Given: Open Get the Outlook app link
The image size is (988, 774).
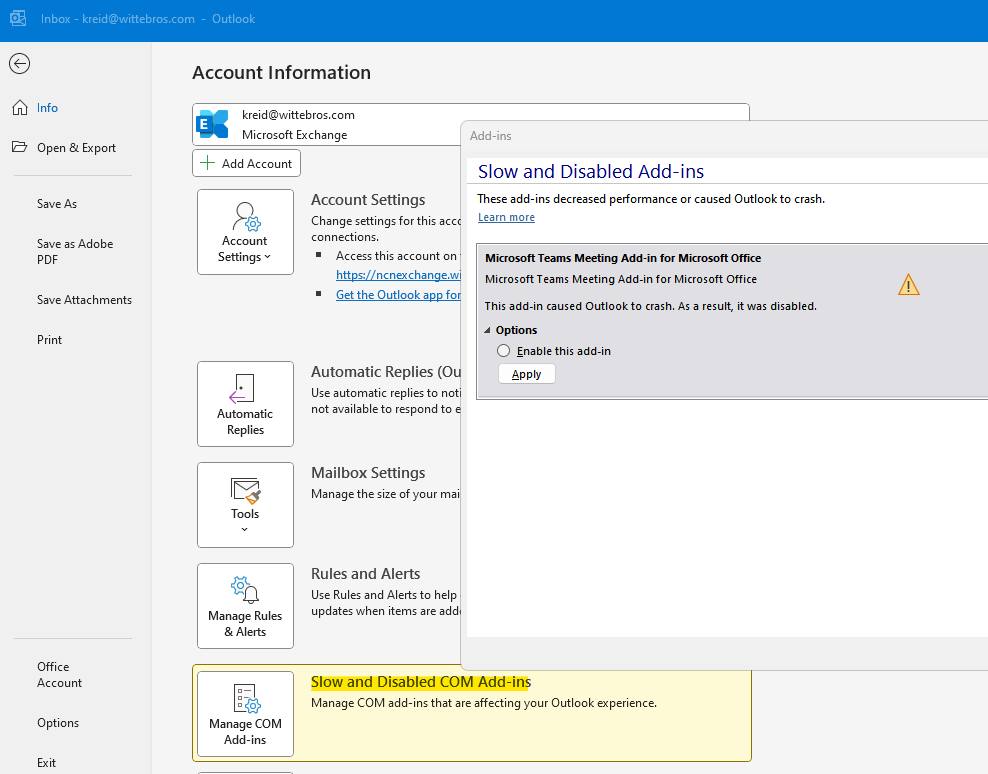Looking at the screenshot, I should click(398, 295).
